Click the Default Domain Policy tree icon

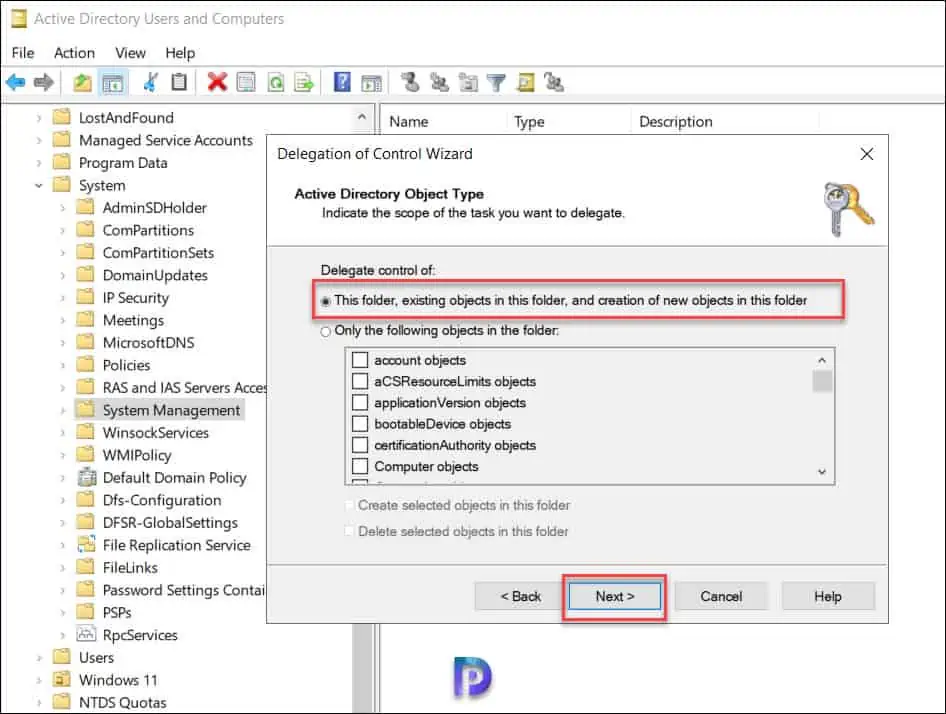(x=87, y=477)
